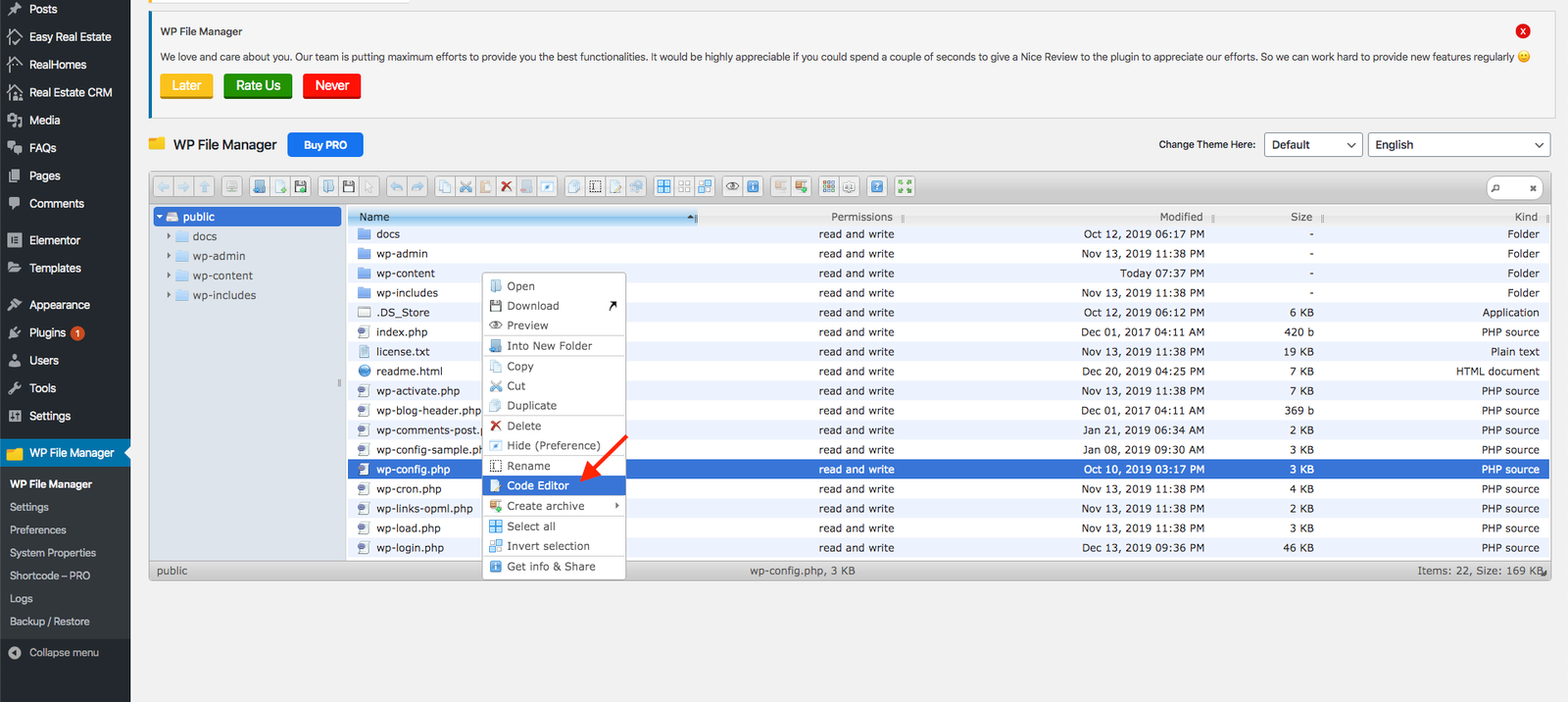This screenshot has height=702, width=1568.
Task: Choose Invert selection from context menu
Action: point(554,546)
